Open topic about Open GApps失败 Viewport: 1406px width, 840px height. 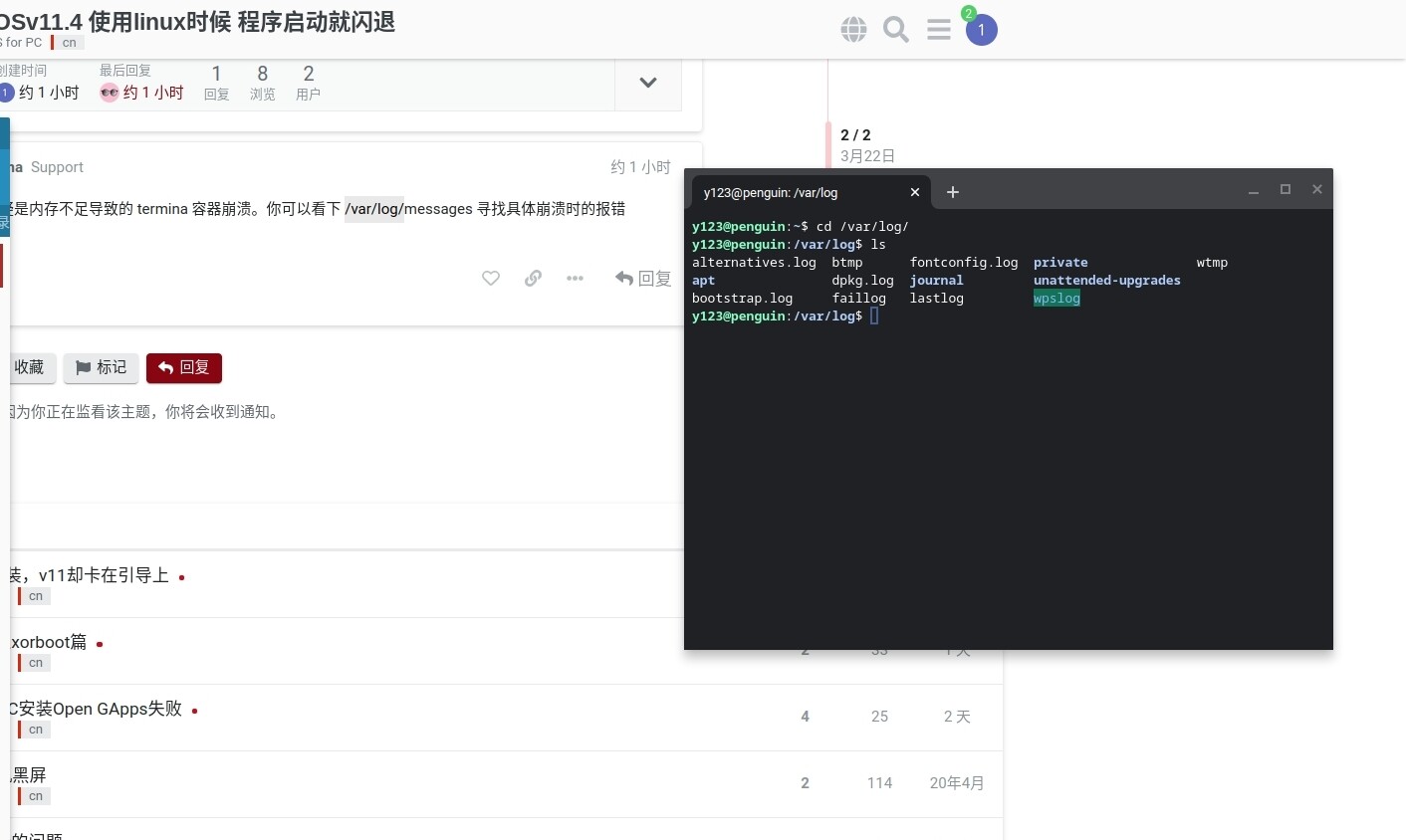[x=96, y=709]
